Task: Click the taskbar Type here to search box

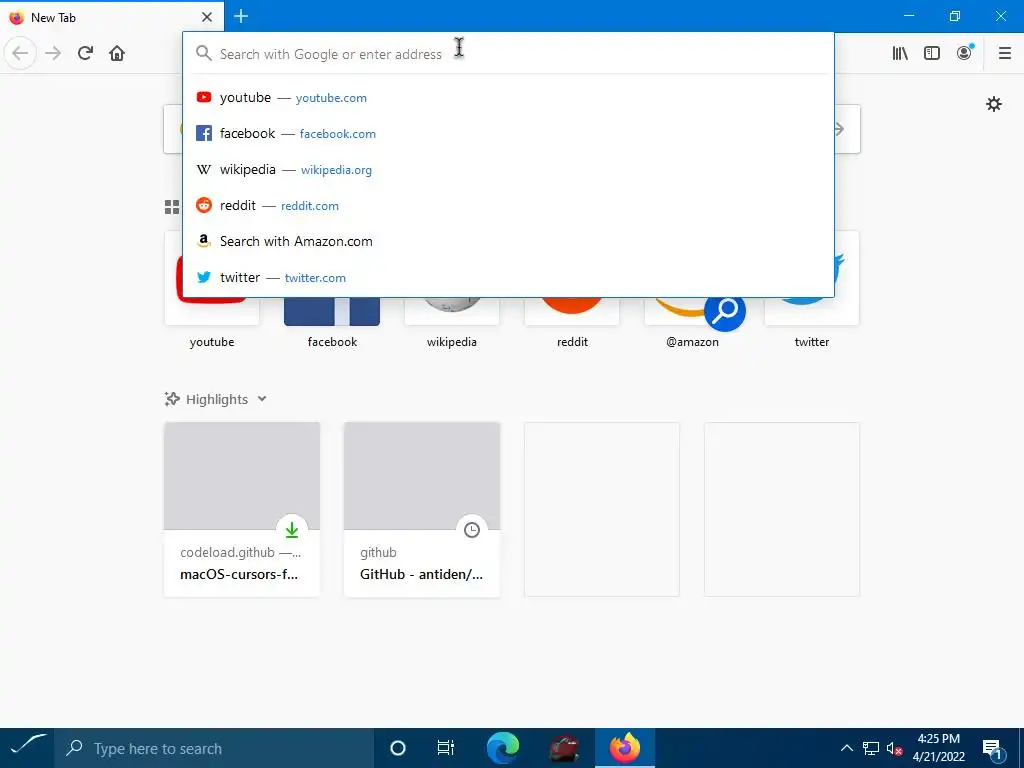Action: [214, 748]
